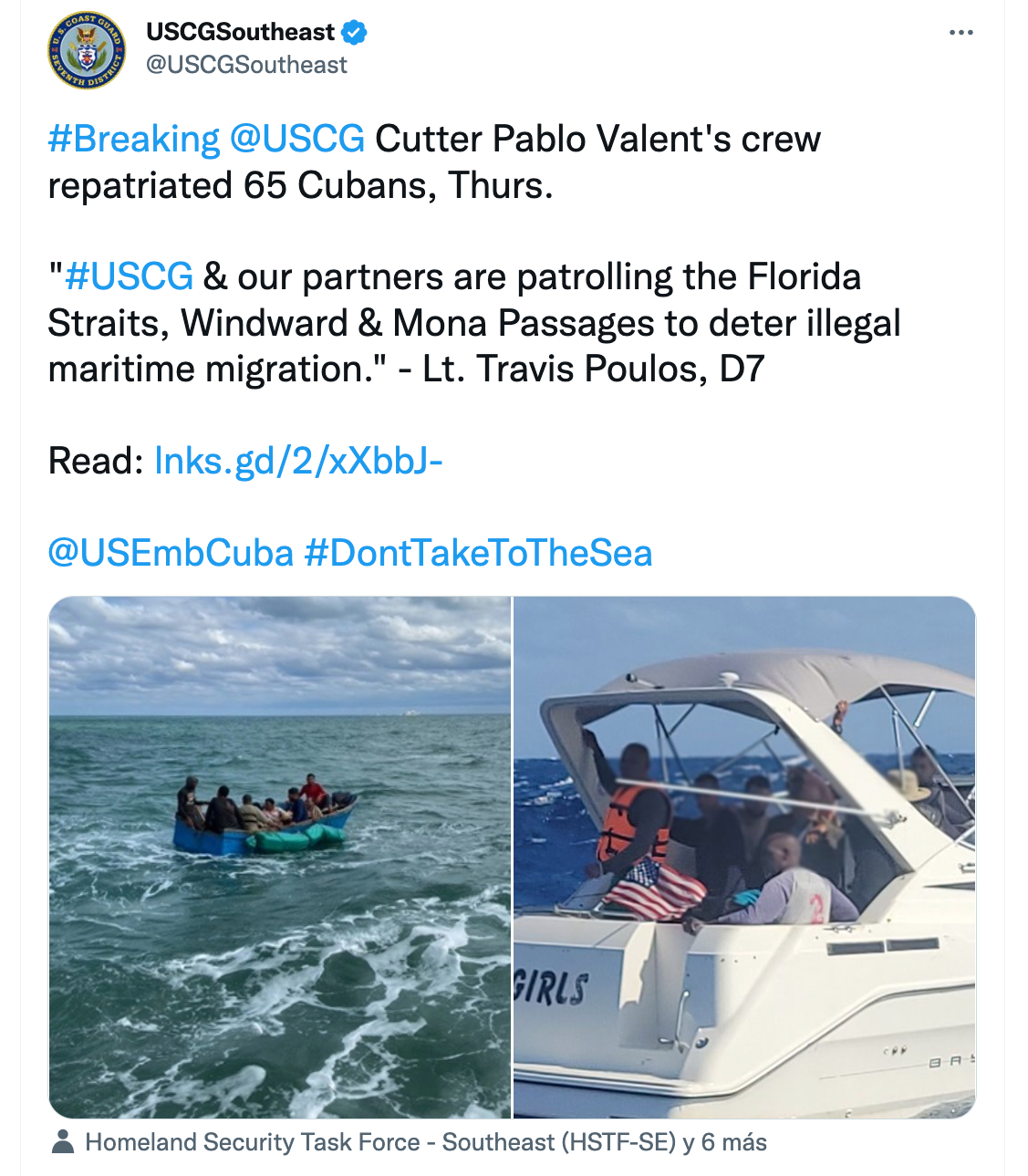Open the #USCG hashtag in quote
Screen dimensions: 1028x1176
(x=129, y=276)
